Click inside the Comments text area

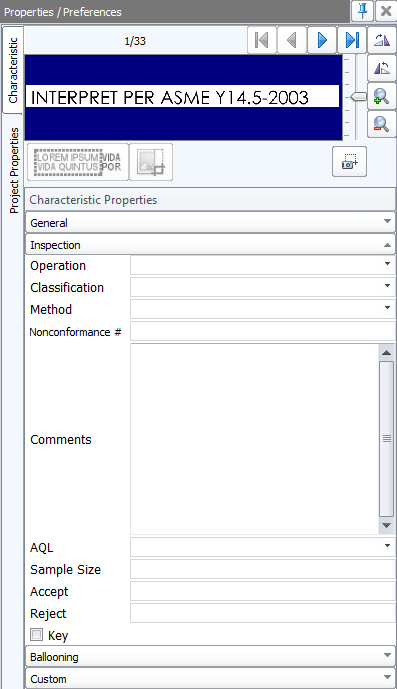pos(254,439)
